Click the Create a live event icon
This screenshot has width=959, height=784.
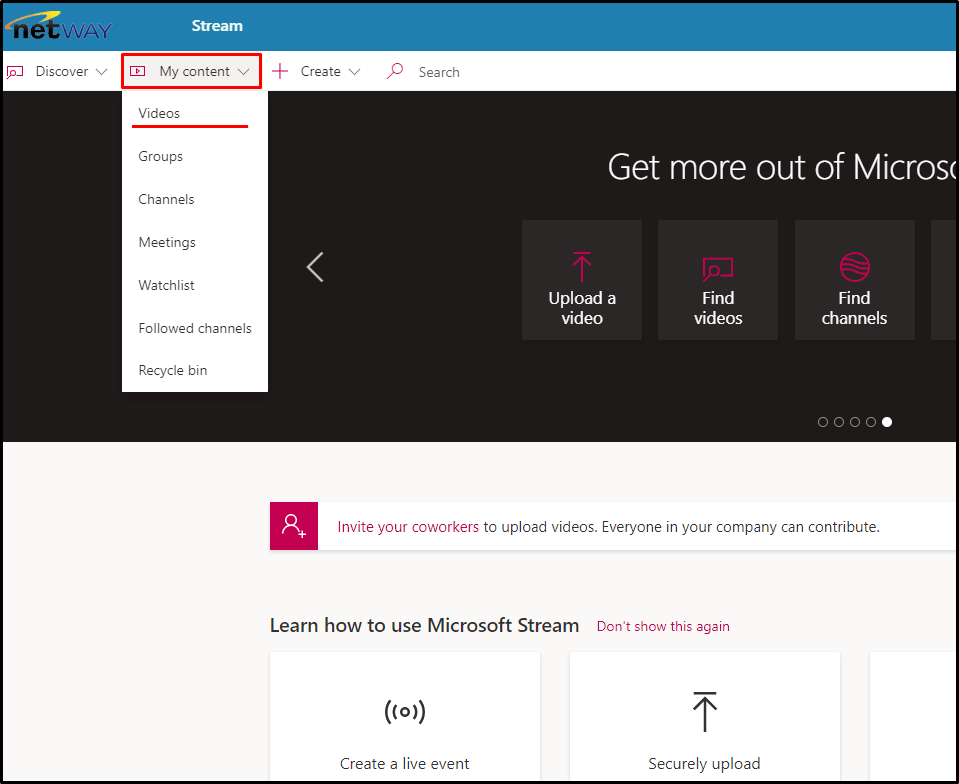(404, 712)
